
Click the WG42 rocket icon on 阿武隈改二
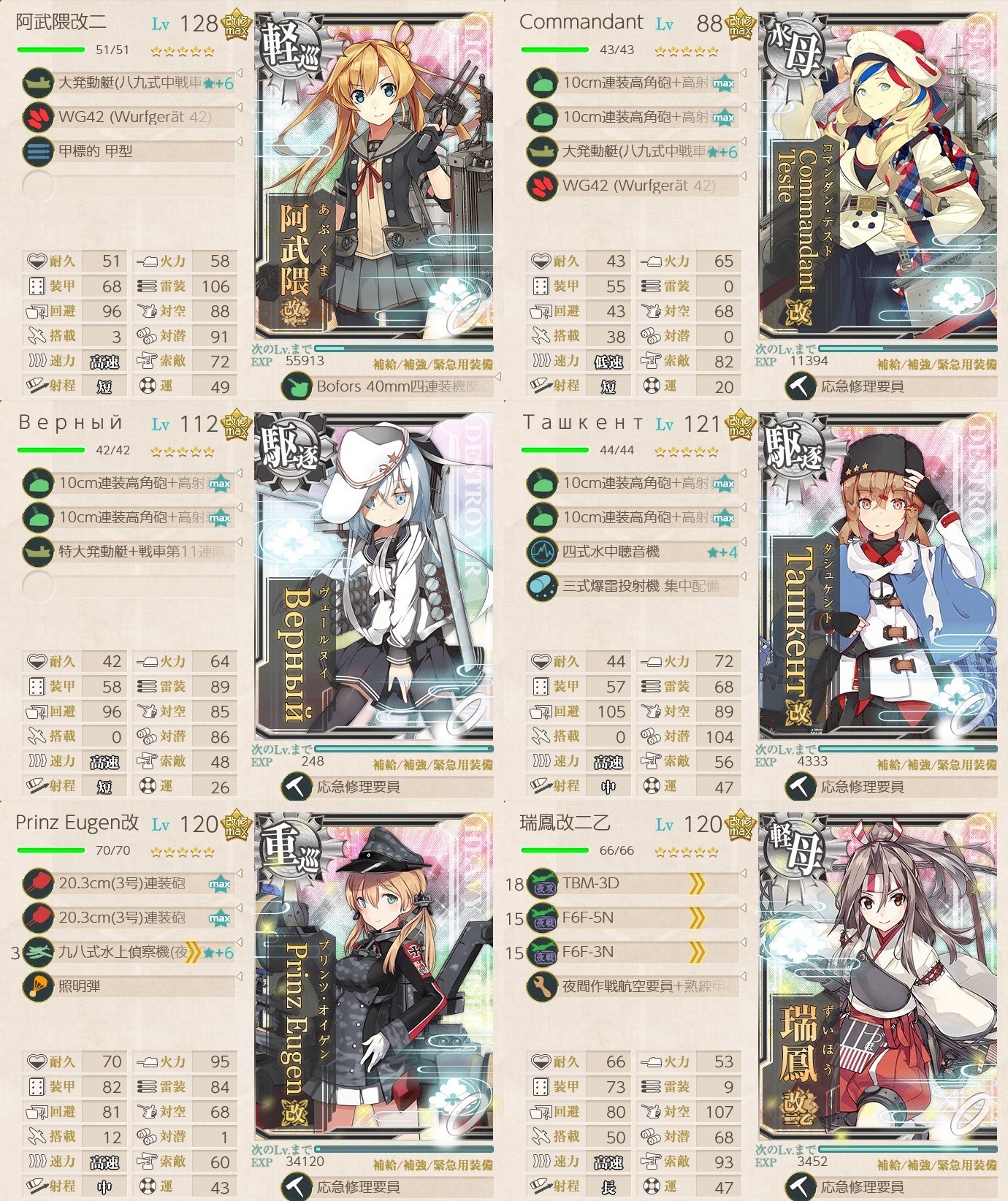point(38,117)
